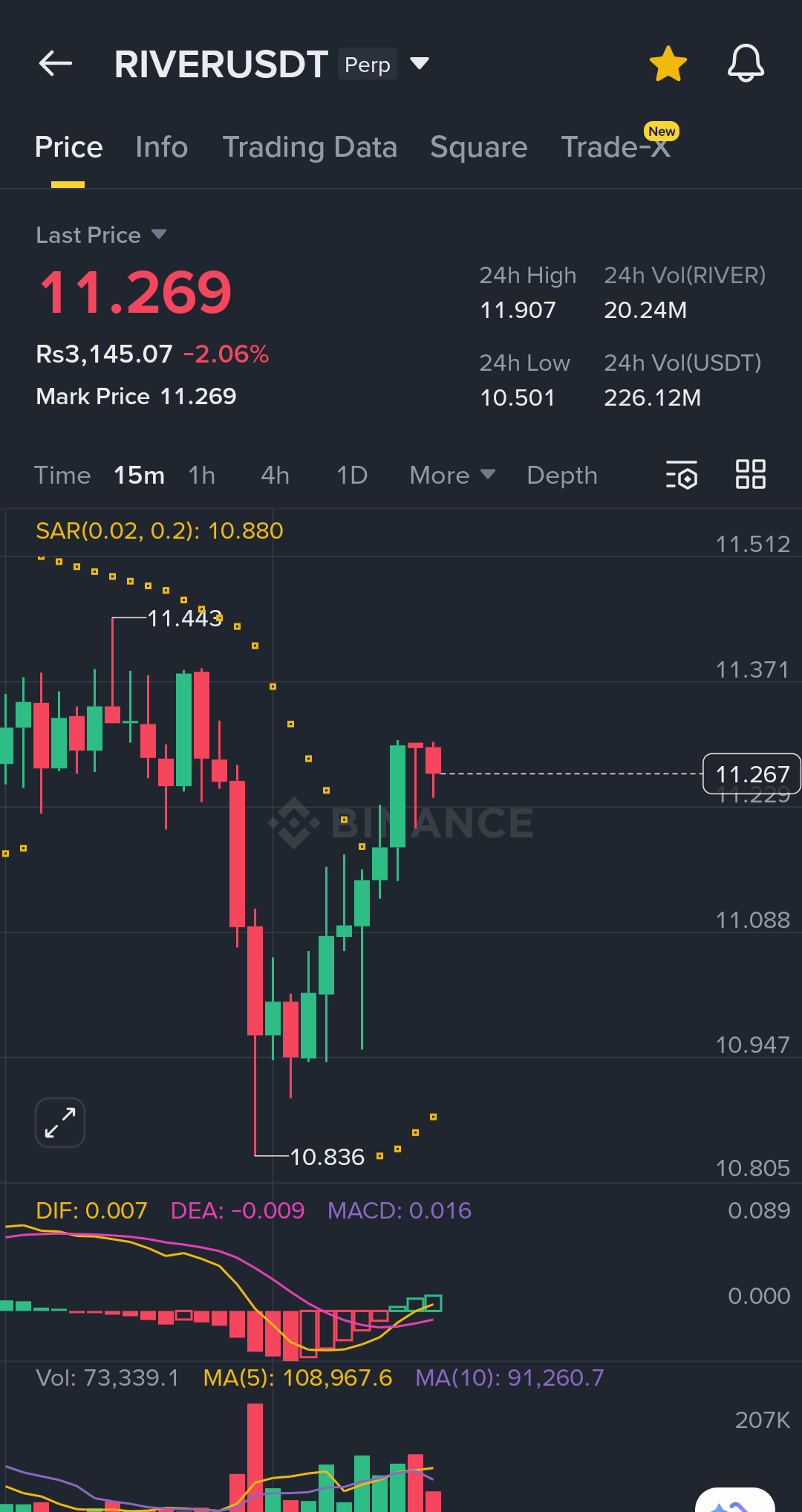The width and height of the screenshot is (802, 1512).
Task: Select the 1h interval
Action: [201, 476]
